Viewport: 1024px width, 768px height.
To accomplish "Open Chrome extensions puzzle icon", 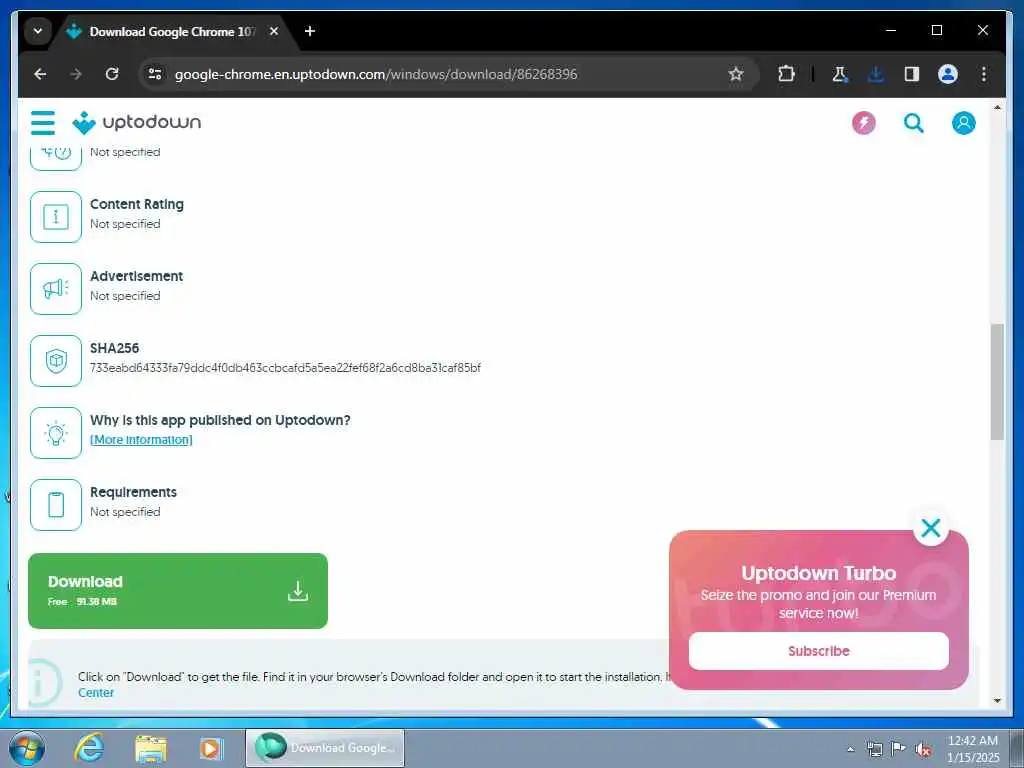I will point(786,74).
